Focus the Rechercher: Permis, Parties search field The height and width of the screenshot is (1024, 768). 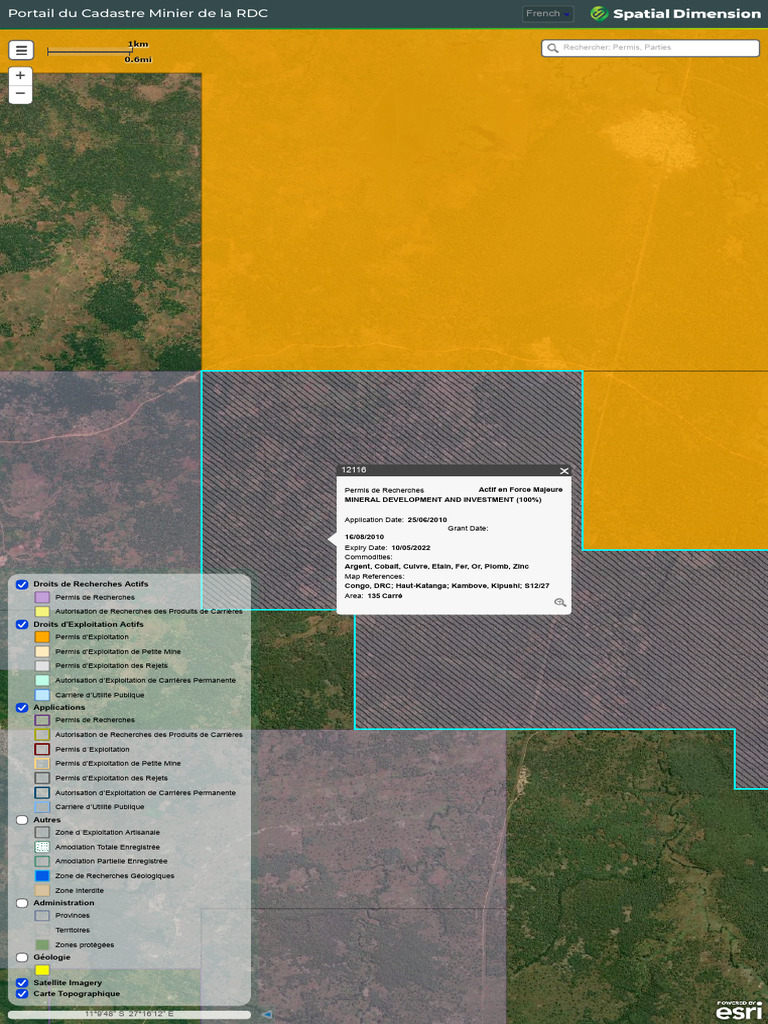[650, 48]
